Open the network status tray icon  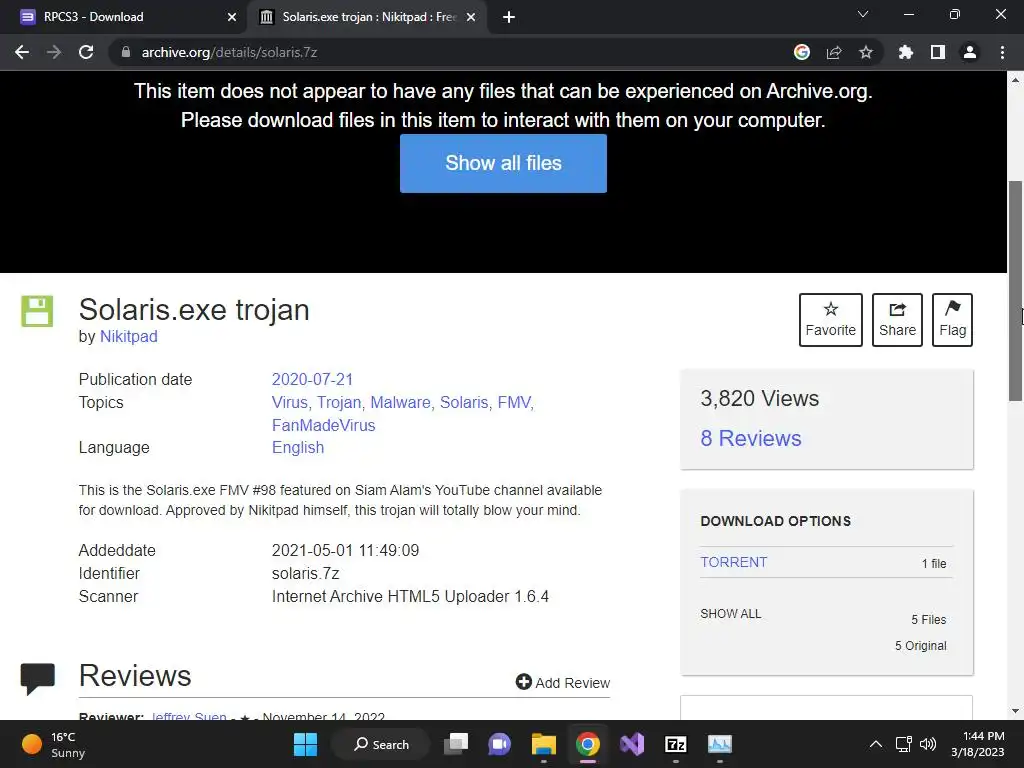coord(903,744)
